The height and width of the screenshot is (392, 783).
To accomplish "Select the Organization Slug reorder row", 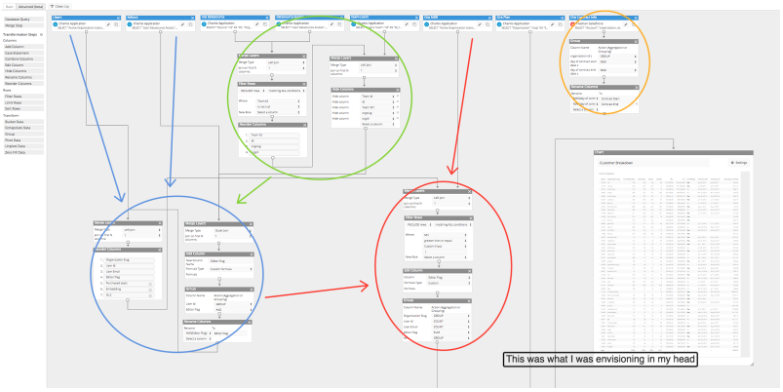I will pos(130,260).
